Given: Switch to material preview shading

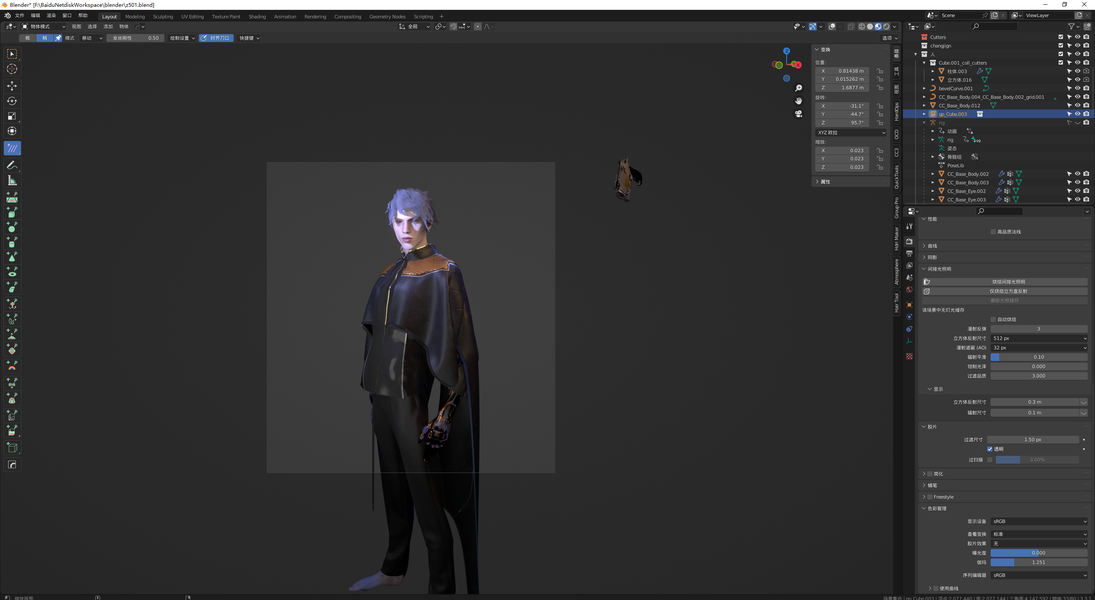Looking at the screenshot, I should tap(878, 27).
